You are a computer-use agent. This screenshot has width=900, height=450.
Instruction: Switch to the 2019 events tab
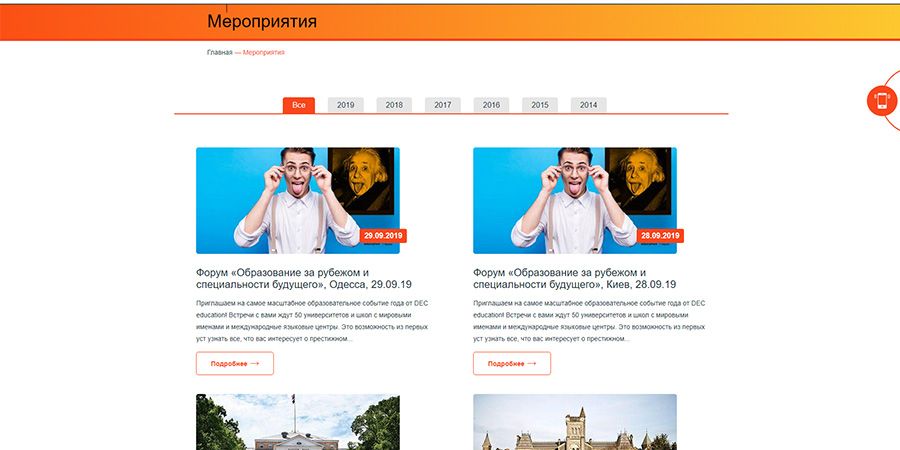coord(346,105)
